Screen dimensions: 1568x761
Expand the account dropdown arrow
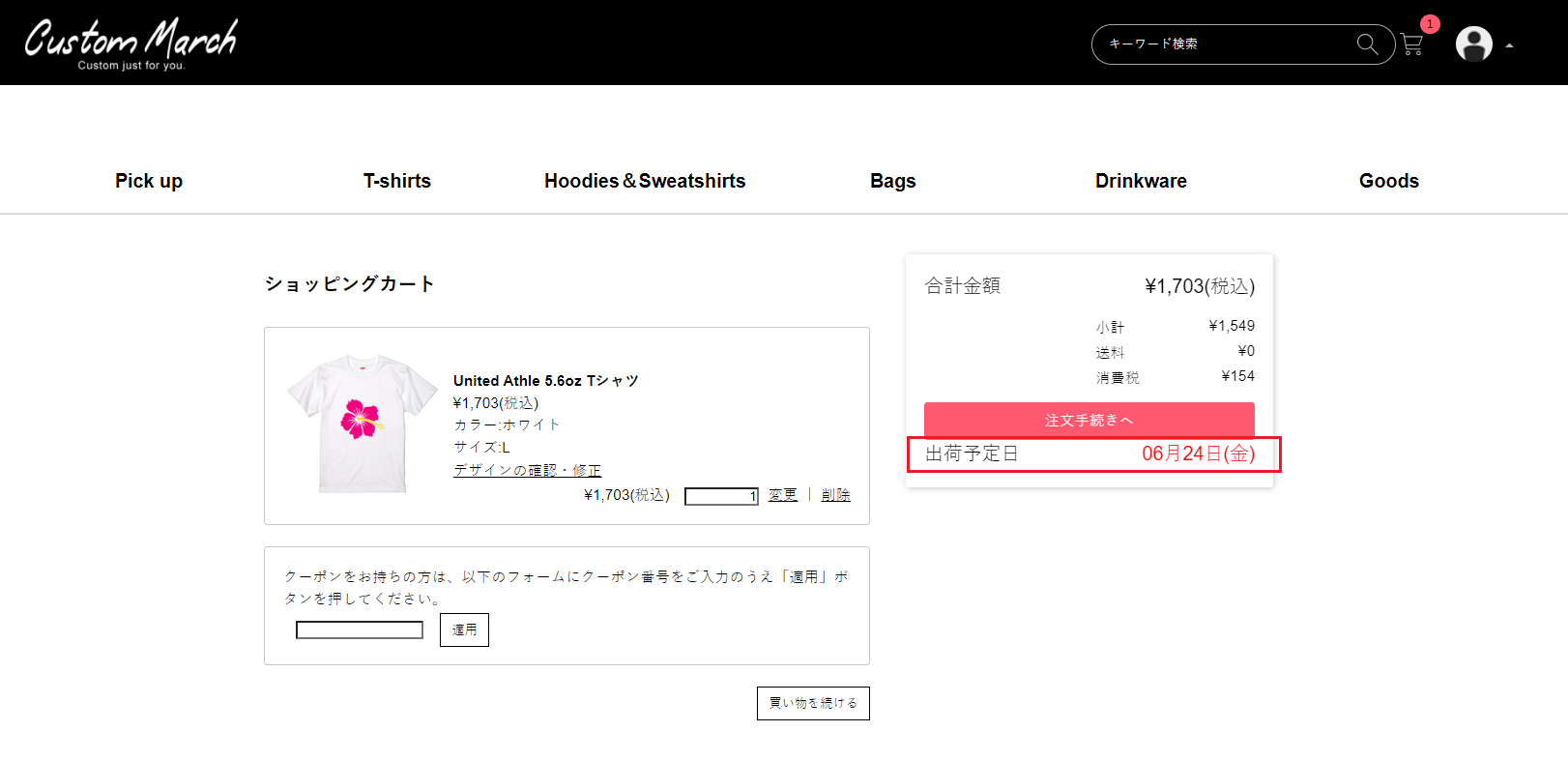pyautogui.click(x=1509, y=45)
